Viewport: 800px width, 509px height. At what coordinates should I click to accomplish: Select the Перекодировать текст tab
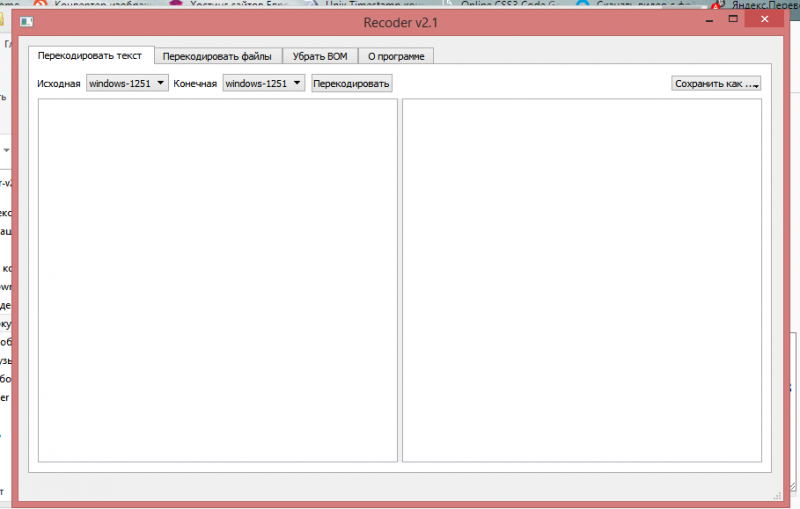(x=90, y=55)
